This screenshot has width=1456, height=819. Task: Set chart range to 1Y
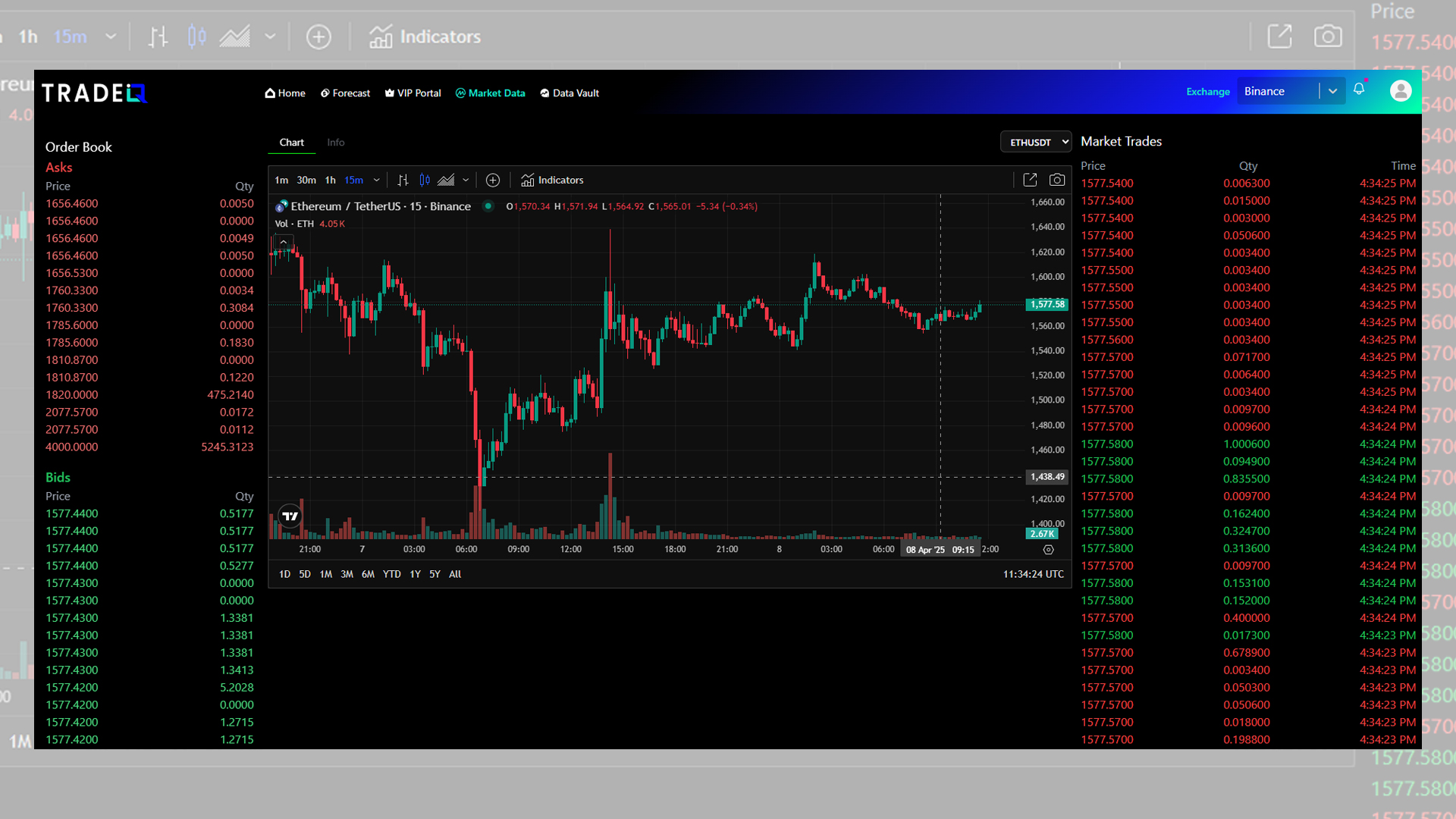415,575
